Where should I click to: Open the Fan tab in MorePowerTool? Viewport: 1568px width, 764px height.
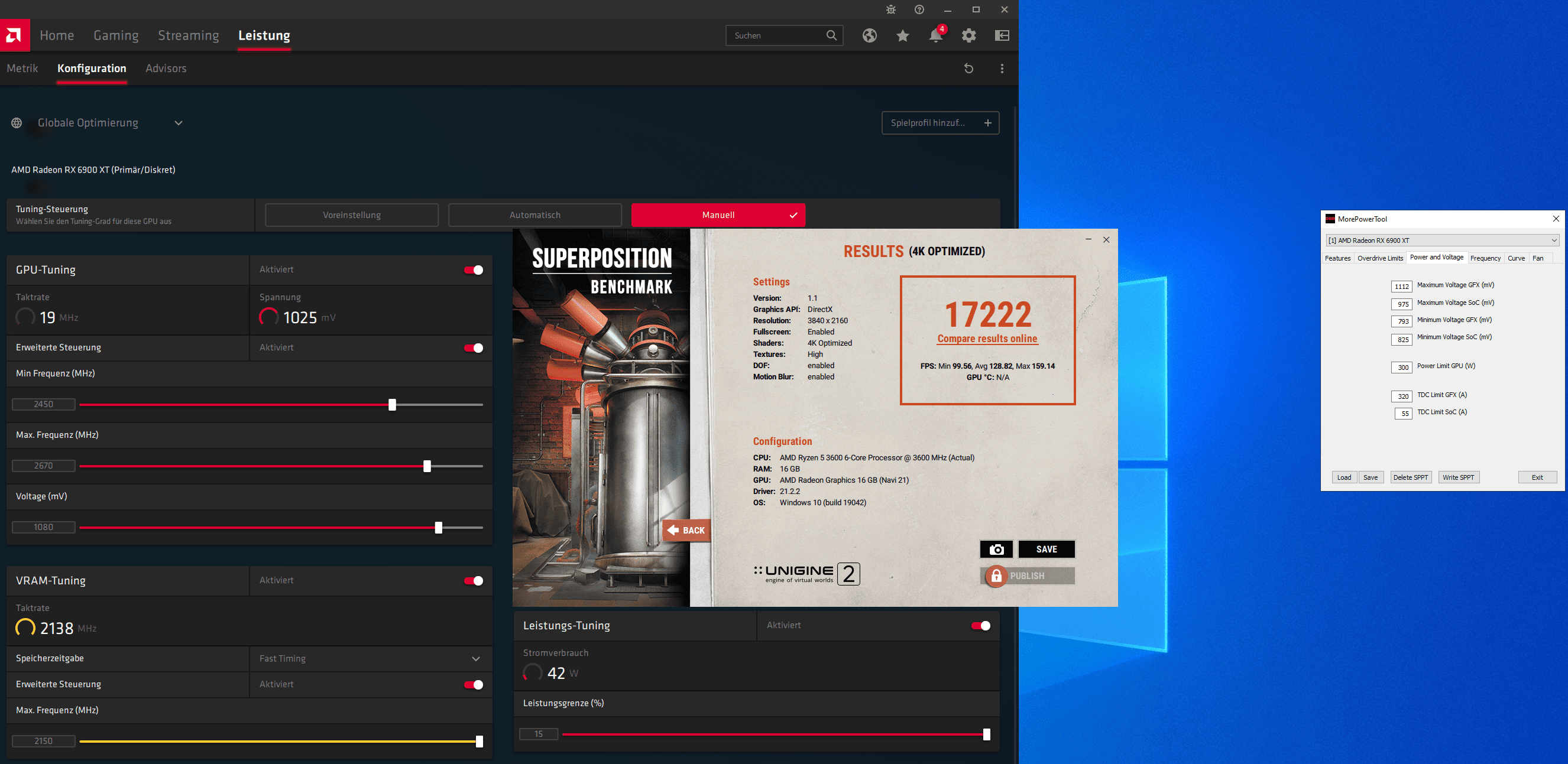click(x=1538, y=258)
